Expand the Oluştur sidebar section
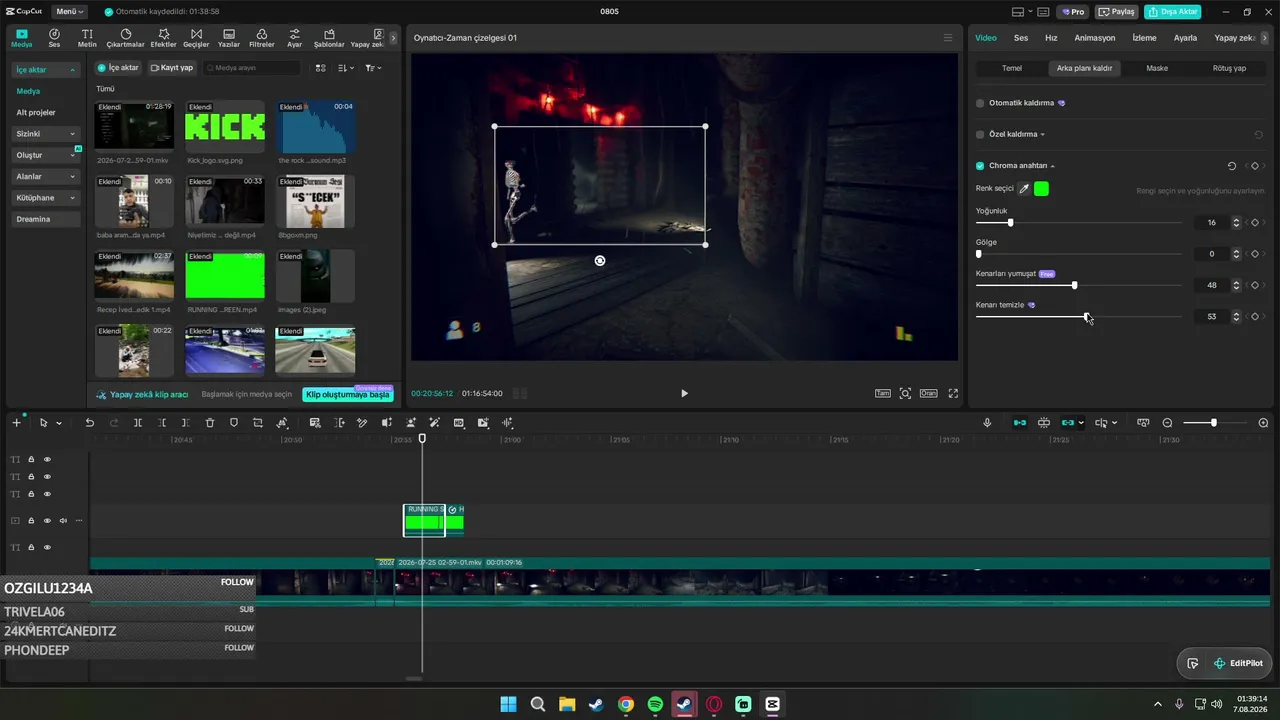 tap(46, 155)
